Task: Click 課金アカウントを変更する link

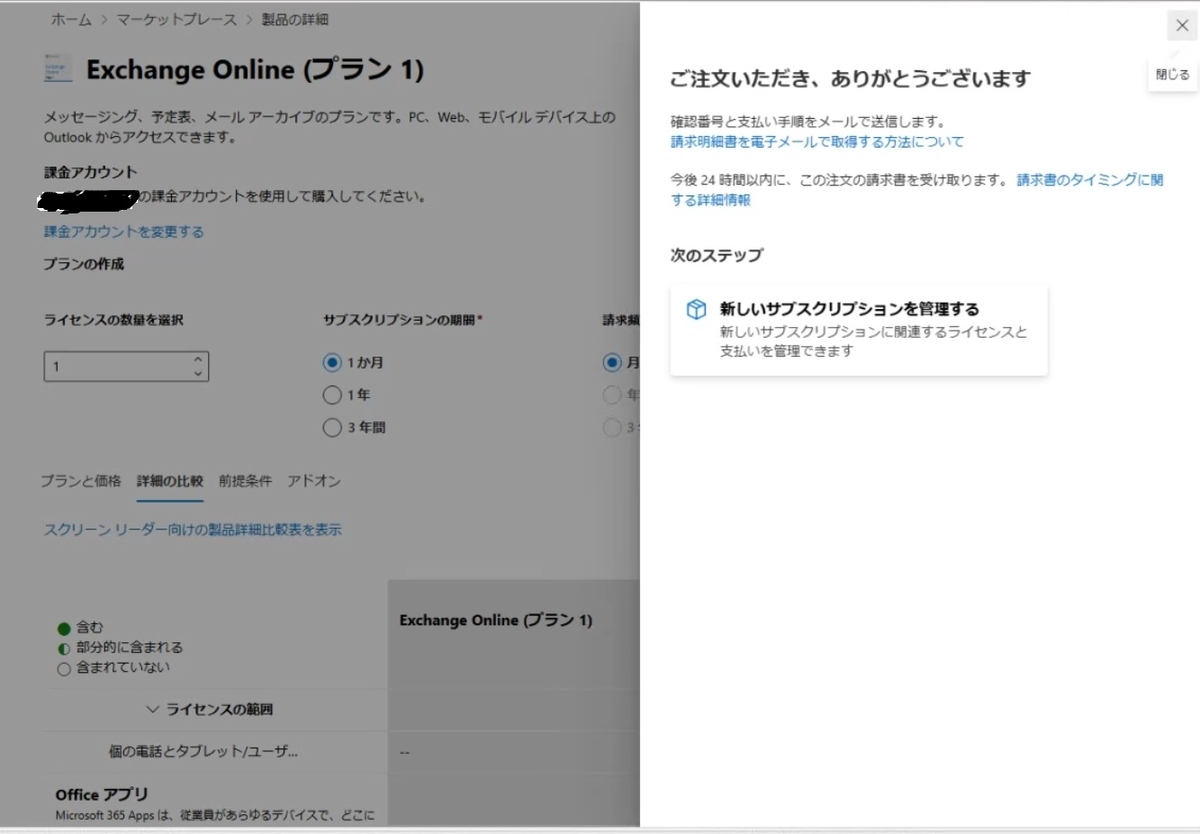Action: click(124, 231)
